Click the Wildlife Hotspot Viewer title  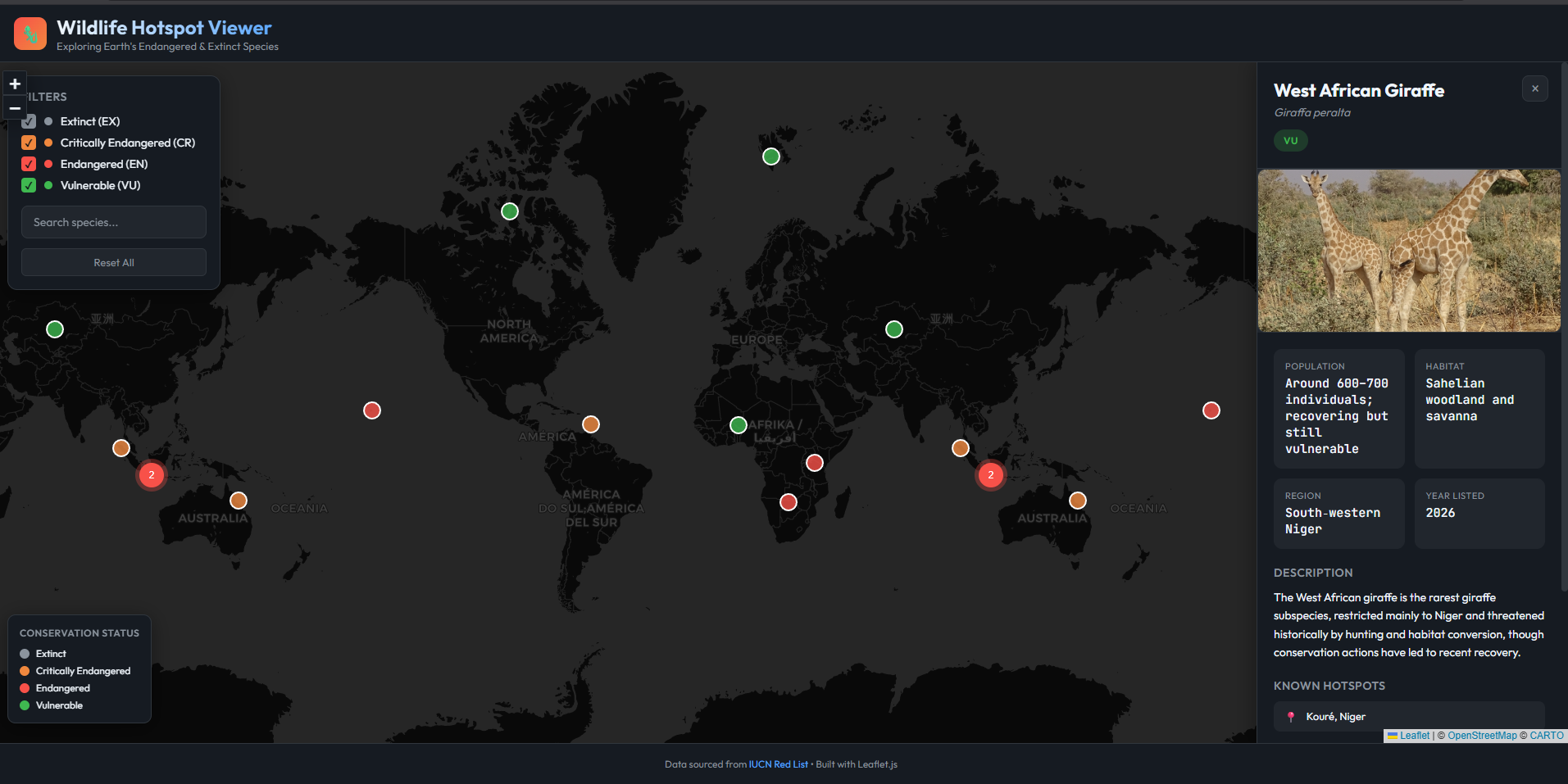[164, 28]
